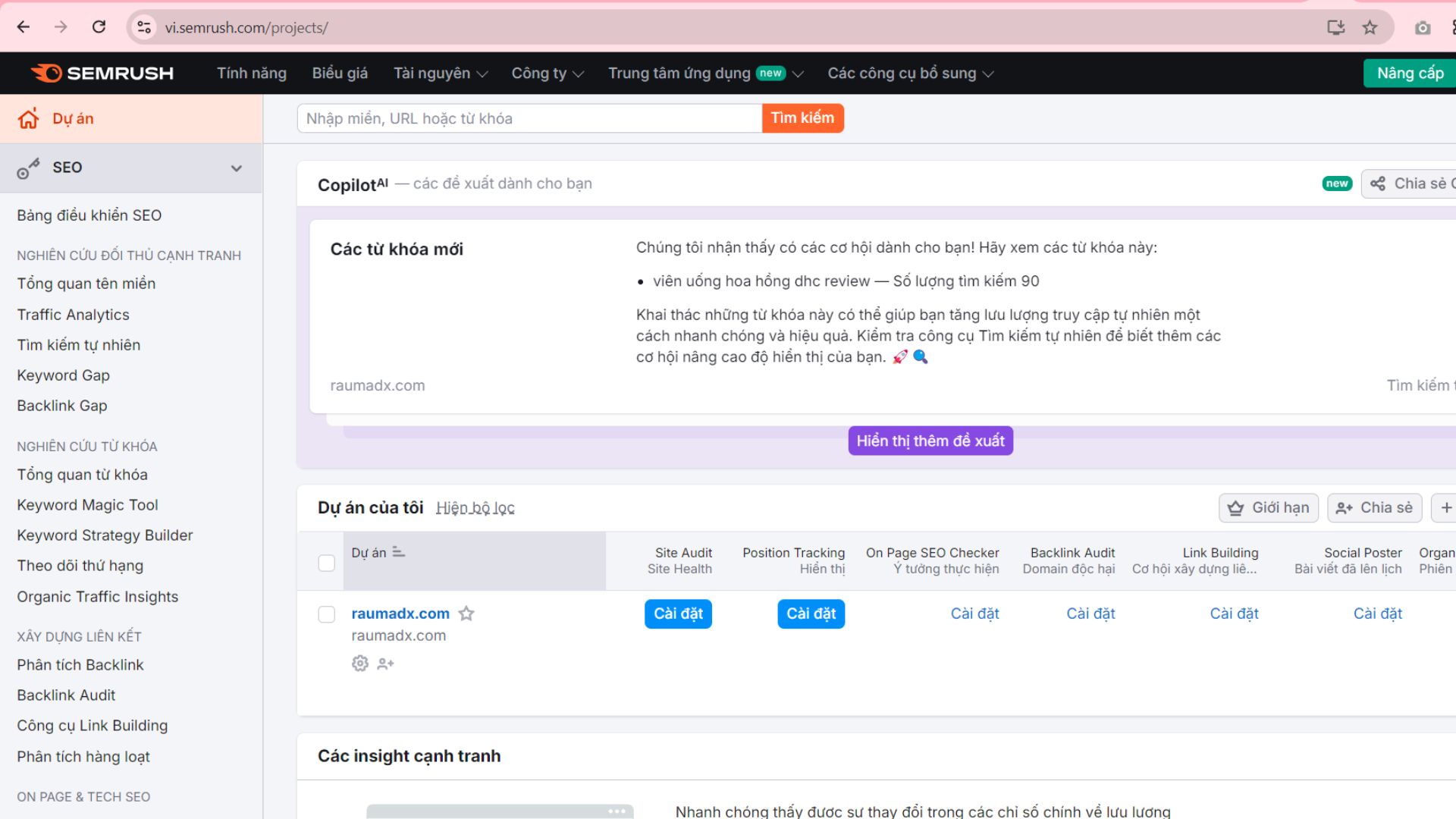Click the star/favorite icon for raumadx.com
Image resolution: width=1456 pixels, height=819 pixels.
click(x=467, y=612)
